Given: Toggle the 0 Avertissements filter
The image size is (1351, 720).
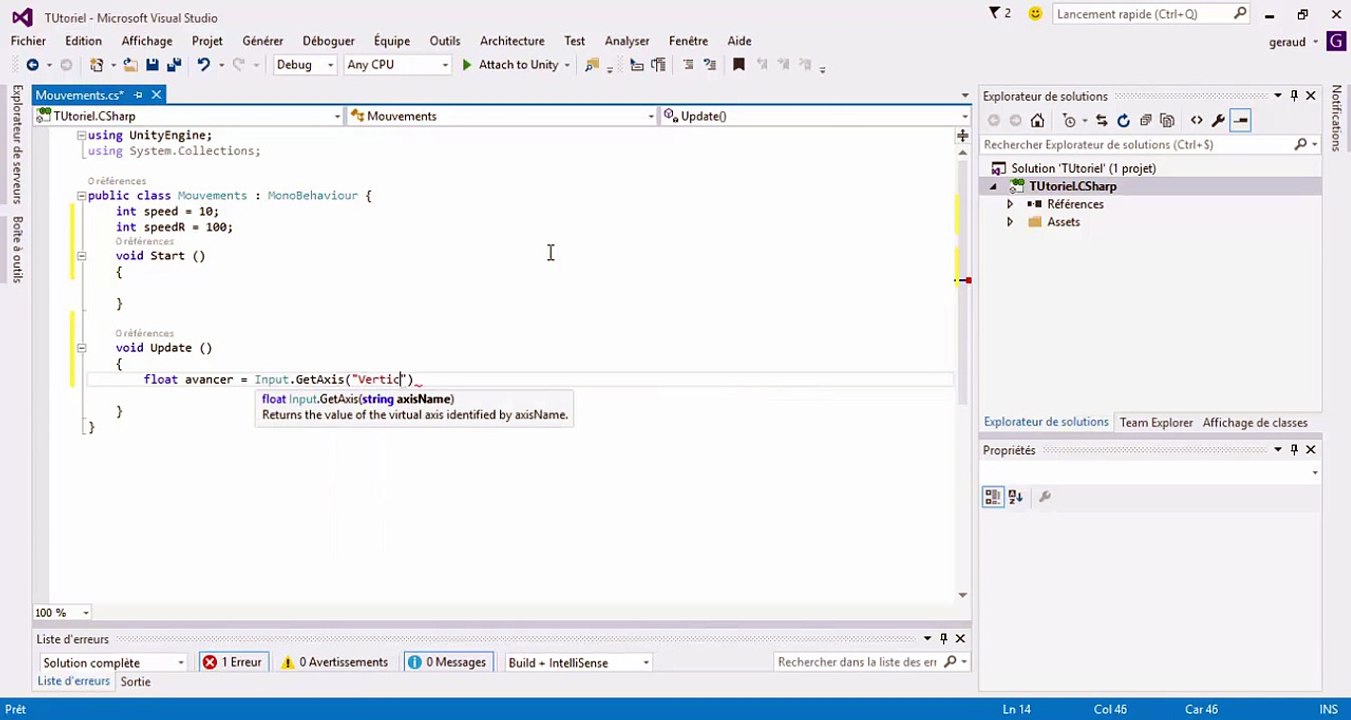Looking at the screenshot, I should click(x=334, y=662).
